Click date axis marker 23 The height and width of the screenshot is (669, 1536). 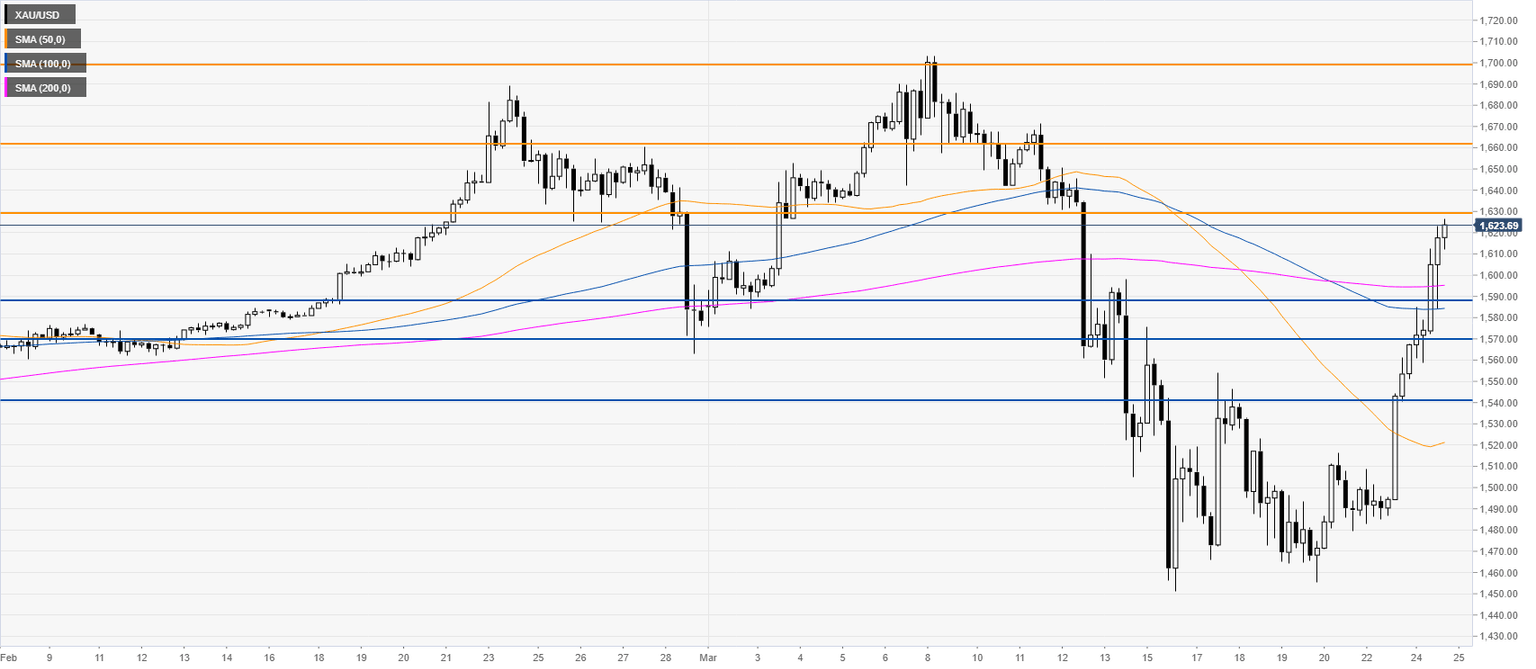pos(486,660)
